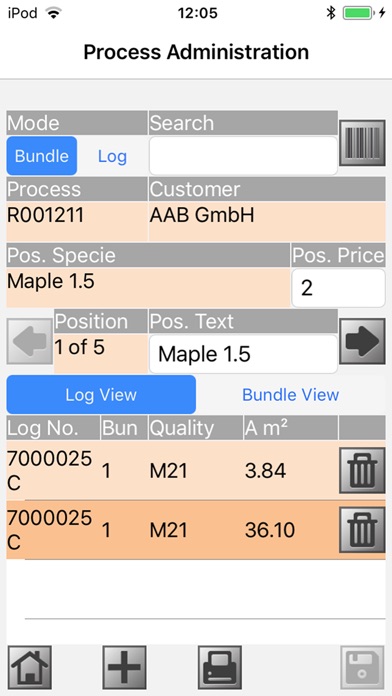The image size is (392, 696).
Task: Tap the 12:05 clock in status bar
Action: [x=198, y=13]
